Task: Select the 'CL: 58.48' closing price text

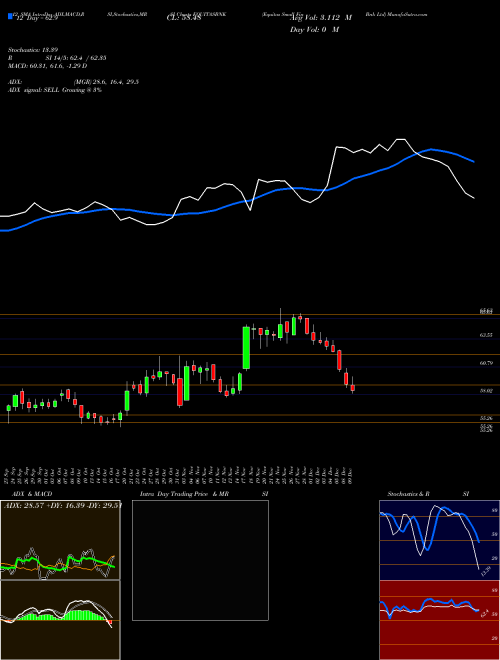Action: pyautogui.click(x=184, y=18)
